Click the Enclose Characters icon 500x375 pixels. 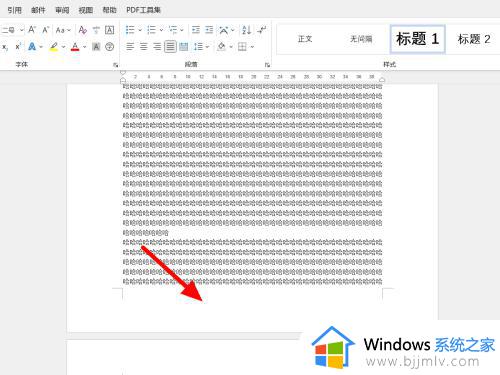click(x=110, y=47)
